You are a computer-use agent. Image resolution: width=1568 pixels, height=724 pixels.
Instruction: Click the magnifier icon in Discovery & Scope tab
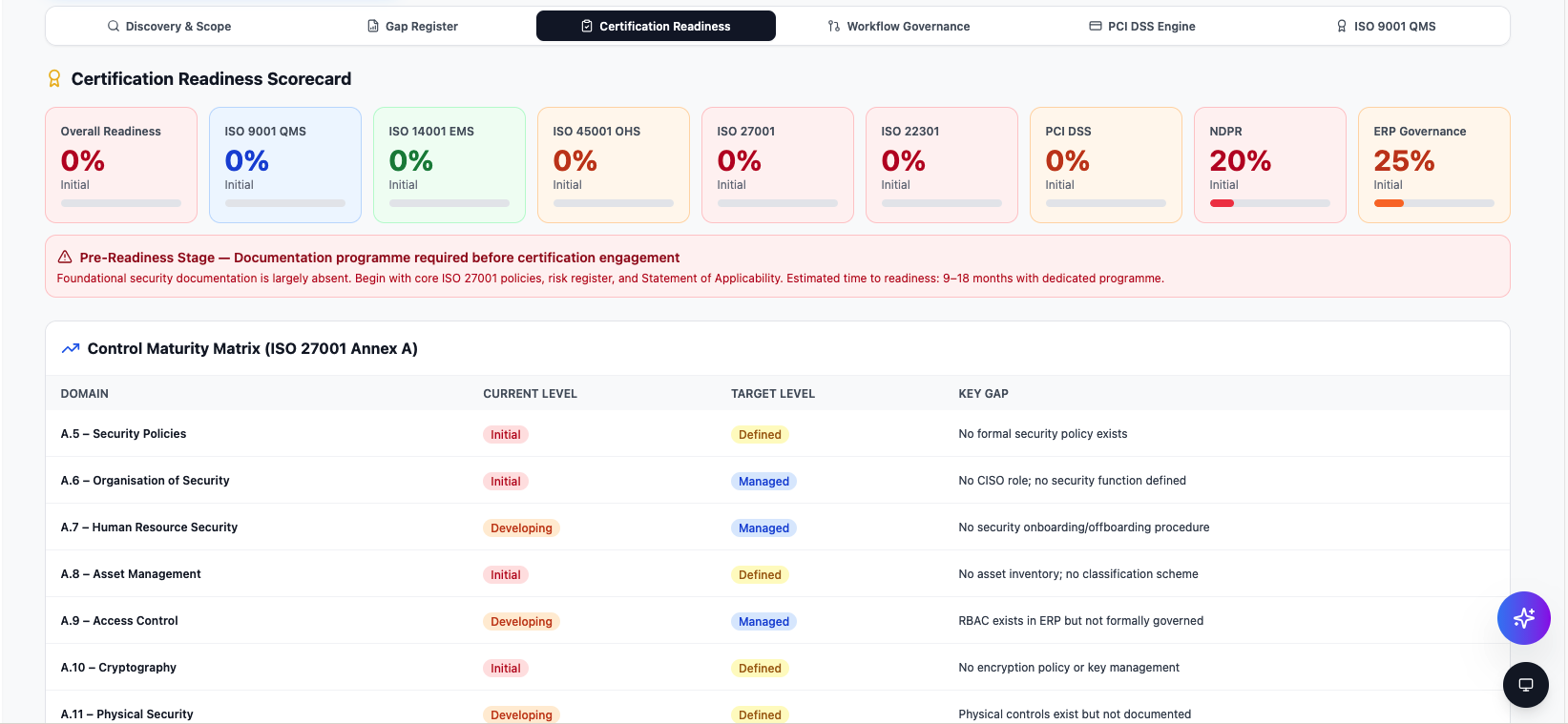pos(114,27)
